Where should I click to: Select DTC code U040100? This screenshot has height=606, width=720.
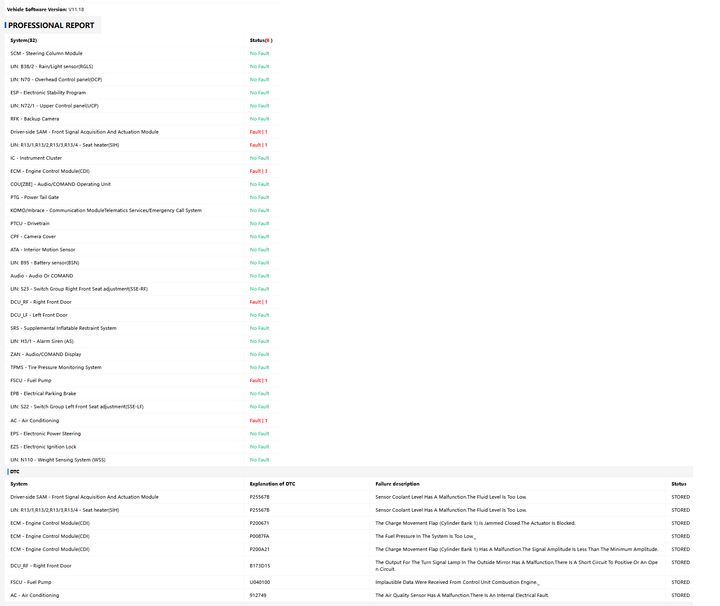[x=259, y=582]
